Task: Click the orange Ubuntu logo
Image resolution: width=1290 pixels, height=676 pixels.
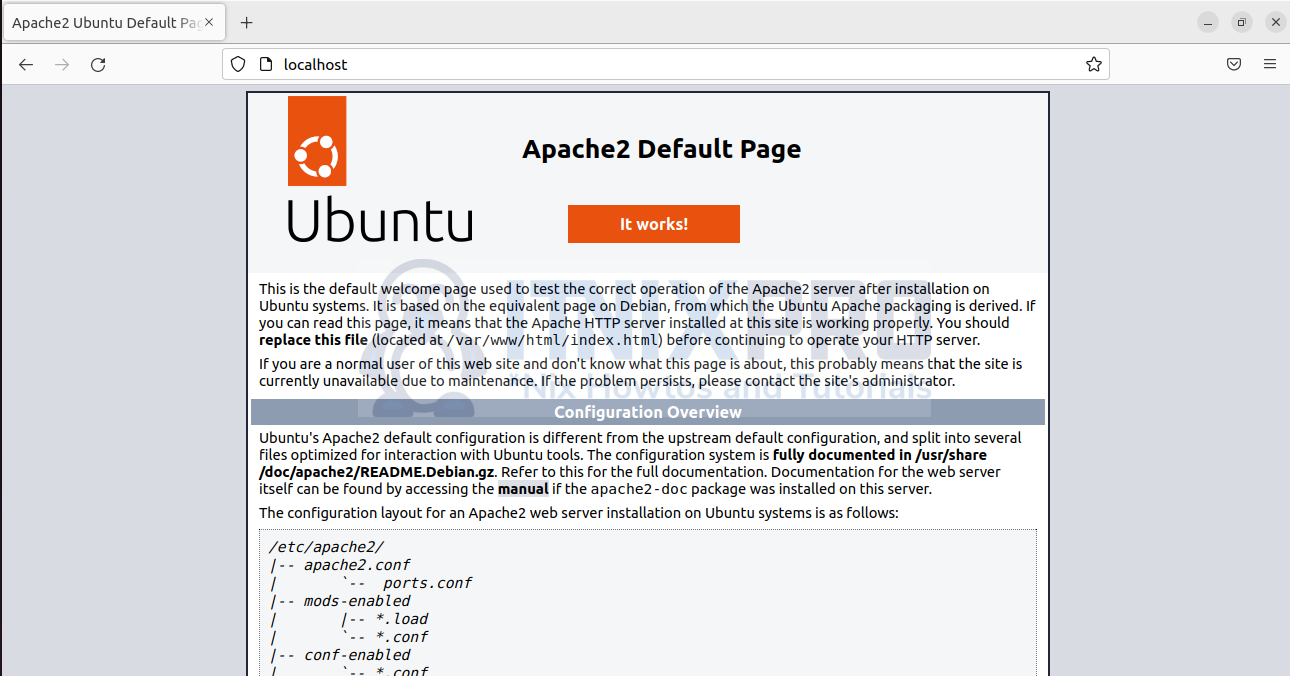Action: tap(317, 141)
